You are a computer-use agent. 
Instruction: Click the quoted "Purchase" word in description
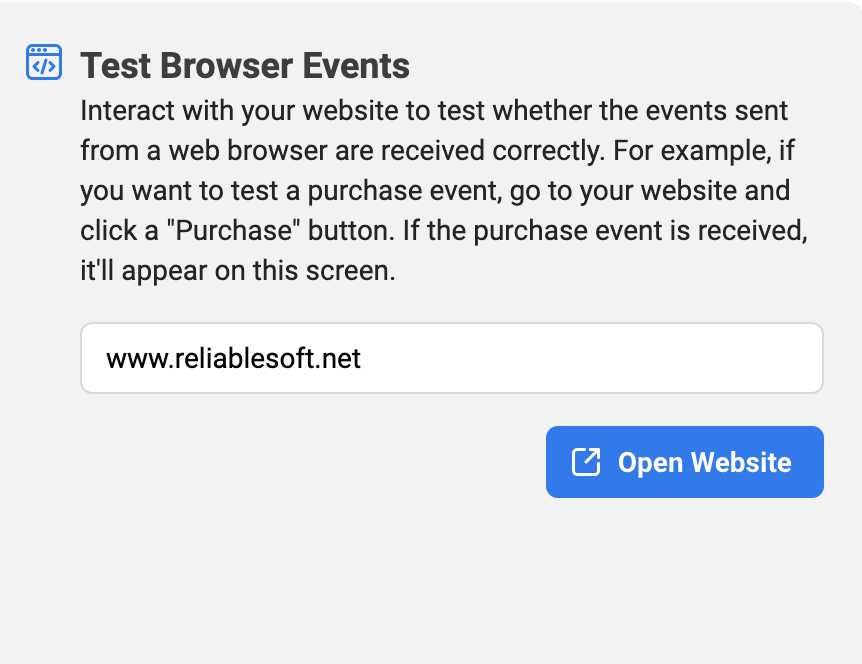[x=225, y=231]
